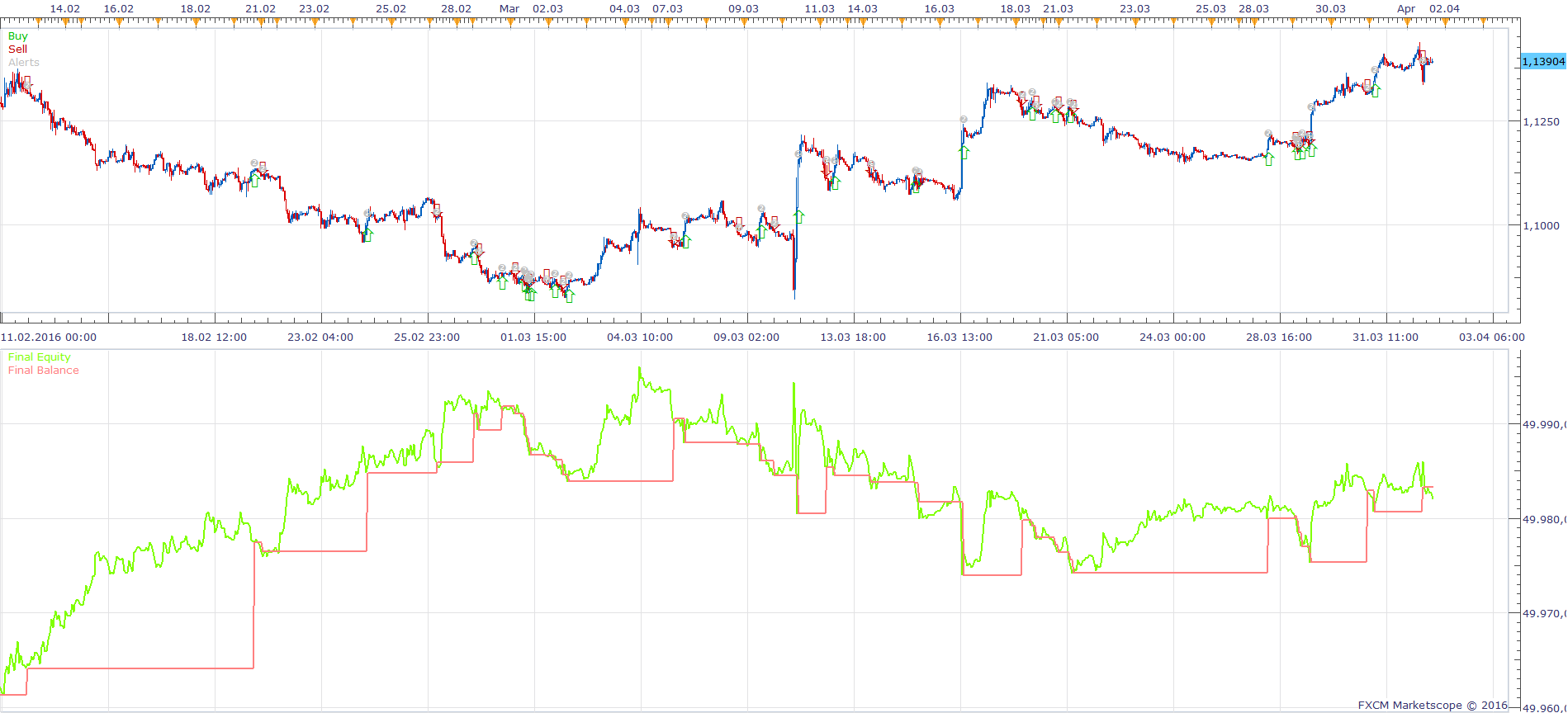
Task: Click the orange marker below 25.02 date
Action: (x=391, y=22)
